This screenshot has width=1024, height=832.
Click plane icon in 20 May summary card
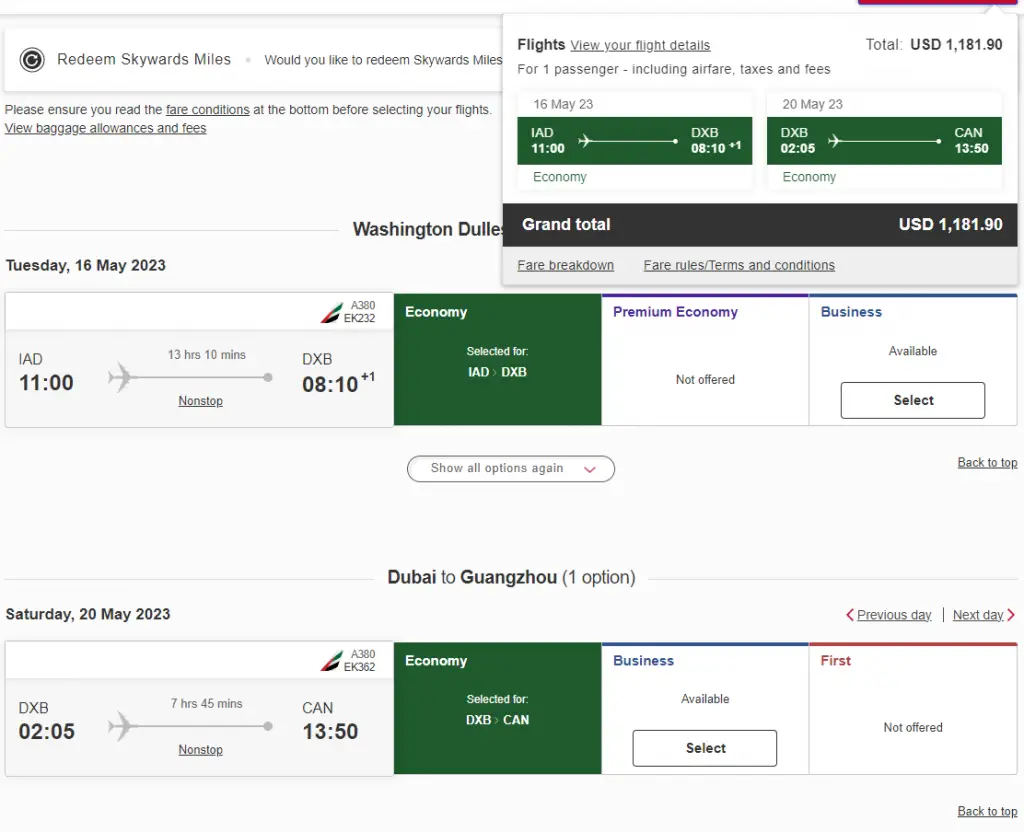836,141
